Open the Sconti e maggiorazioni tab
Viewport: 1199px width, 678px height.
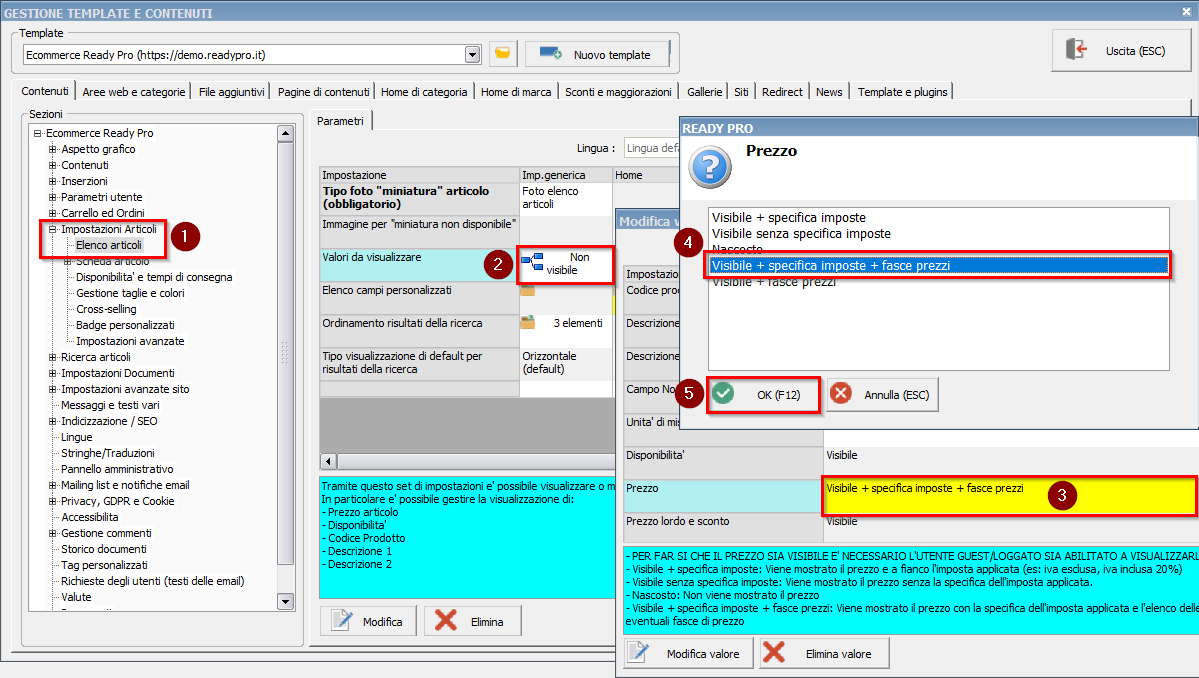click(x=618, y=91)
